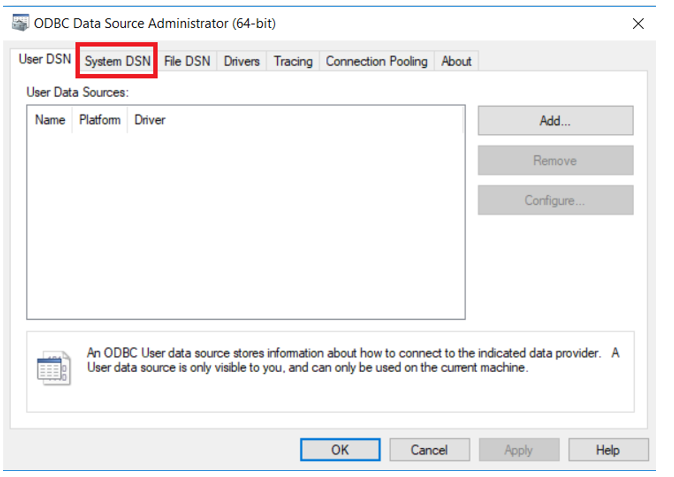Open the Tracing tab
674x477 pixels.
[x=293, y=61]
